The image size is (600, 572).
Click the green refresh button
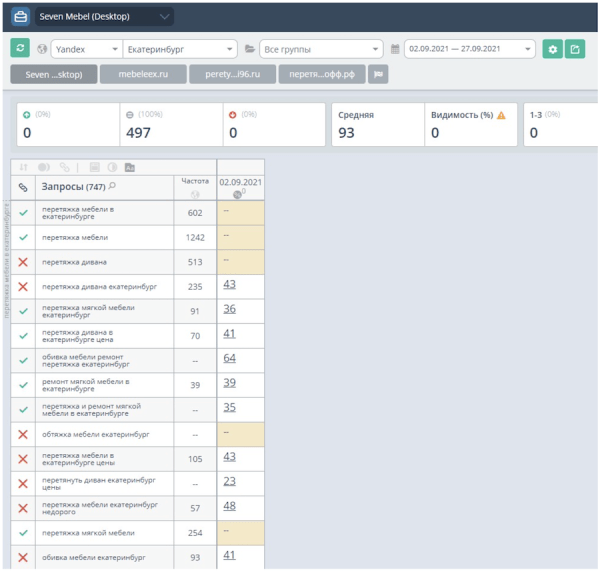(20, 48)
